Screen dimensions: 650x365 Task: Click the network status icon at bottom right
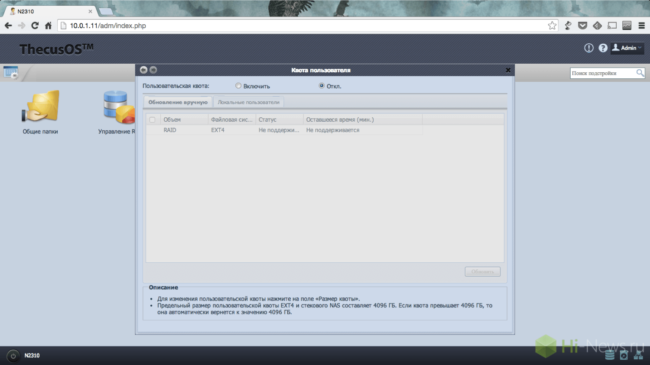[x=638, y=355]
